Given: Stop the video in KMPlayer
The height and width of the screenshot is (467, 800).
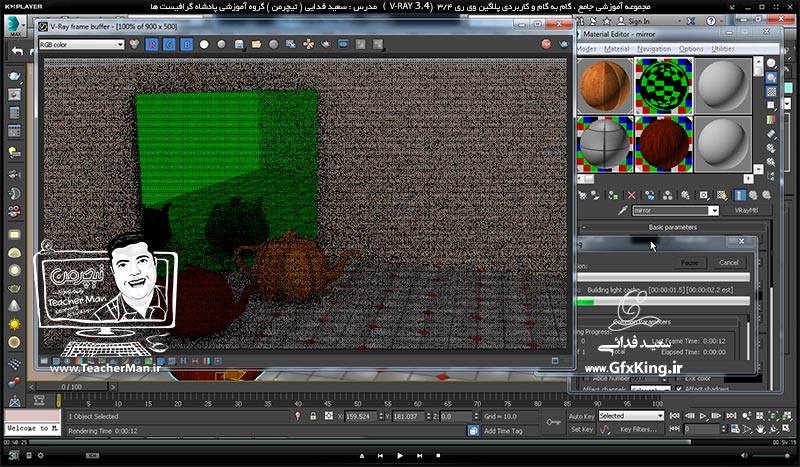Looking at the screenshot, I should [x=438, y=455].
